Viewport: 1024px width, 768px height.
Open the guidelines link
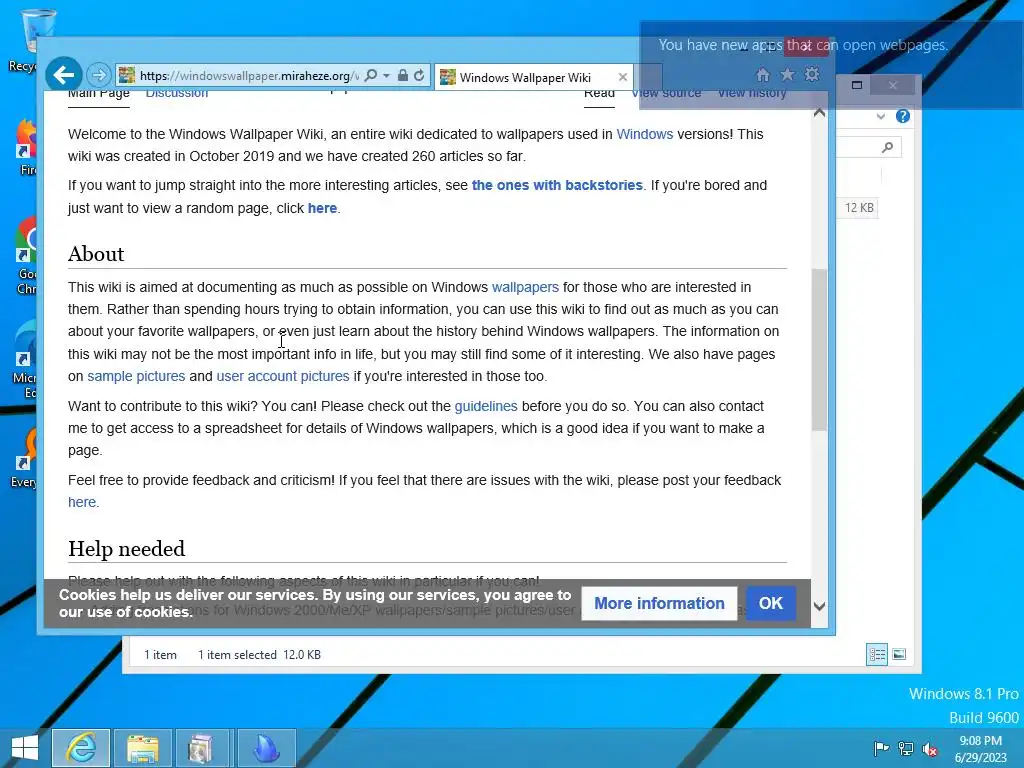pos(486,406)
